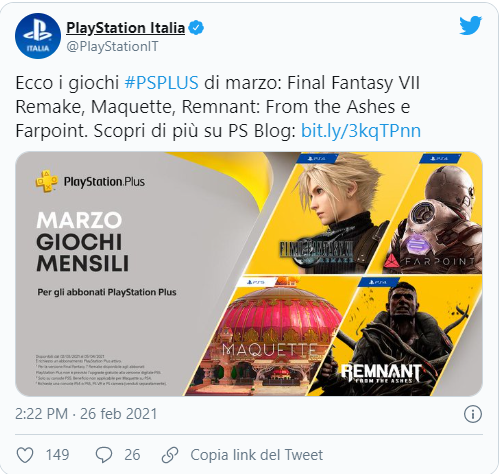Open the Maquette game artwork
Image resolution: width=502 pixels, height=474 pixels.
pos(267,336)
